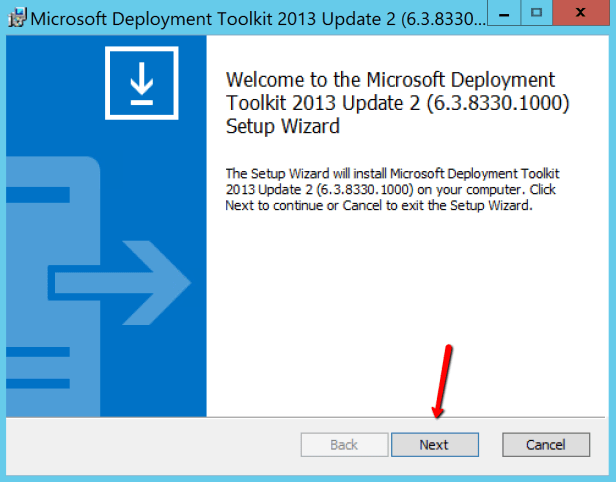
Task: Click the Next button
Action: click(434, 445)
